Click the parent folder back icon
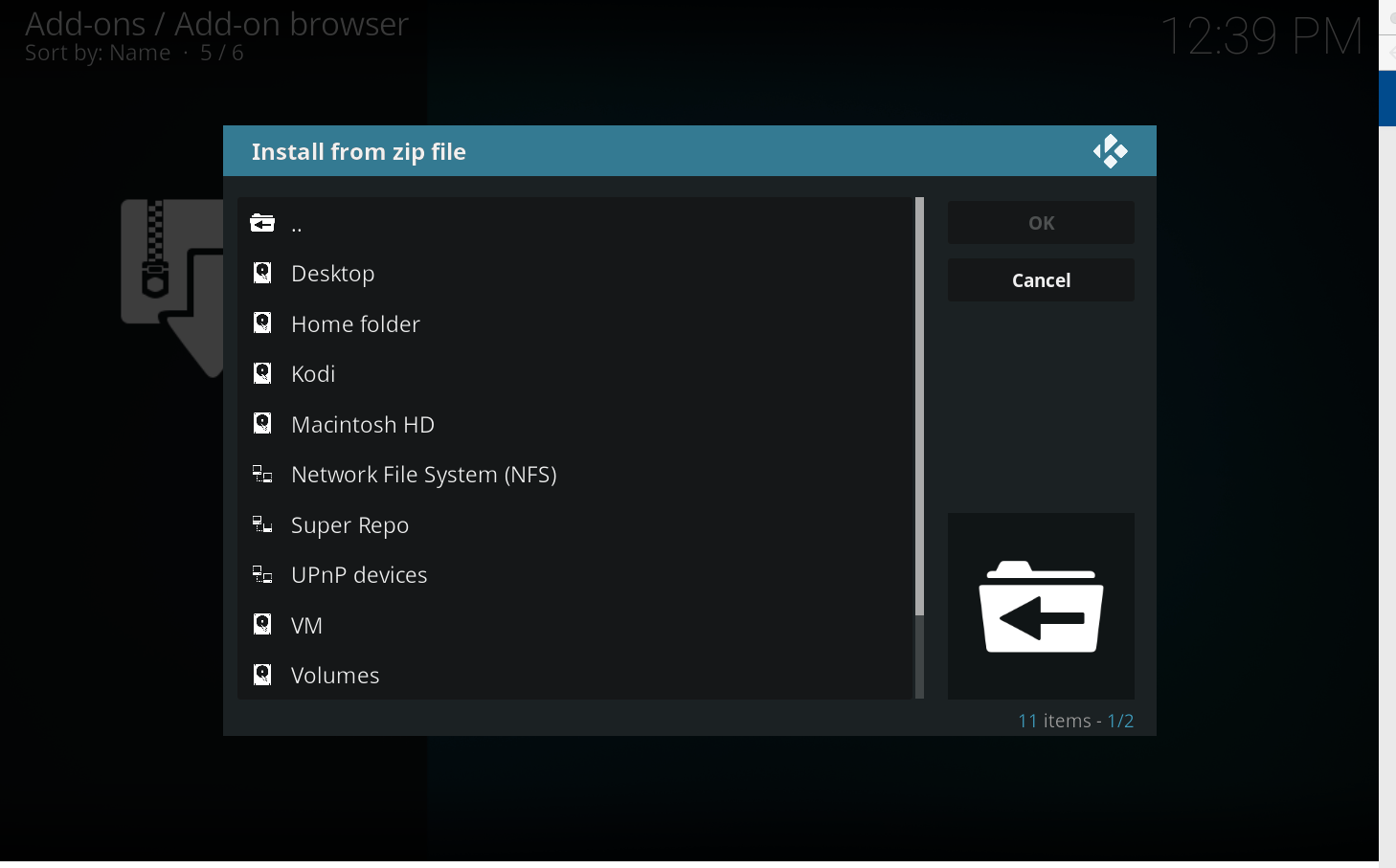 [262, 223]
